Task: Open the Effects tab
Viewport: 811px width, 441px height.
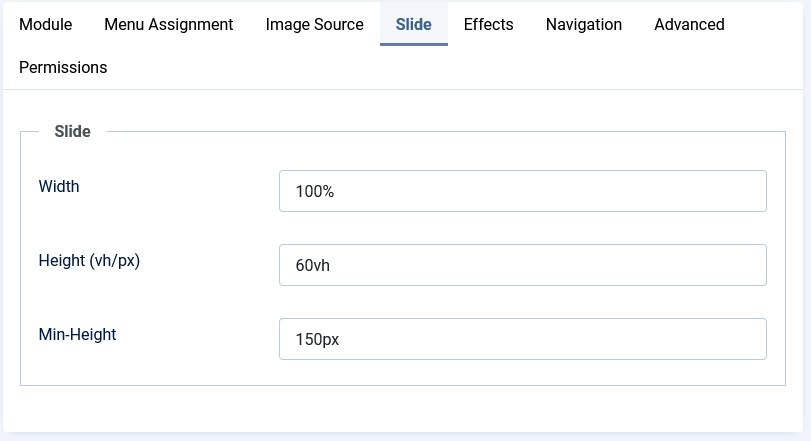Action: (x=488, y=24)
